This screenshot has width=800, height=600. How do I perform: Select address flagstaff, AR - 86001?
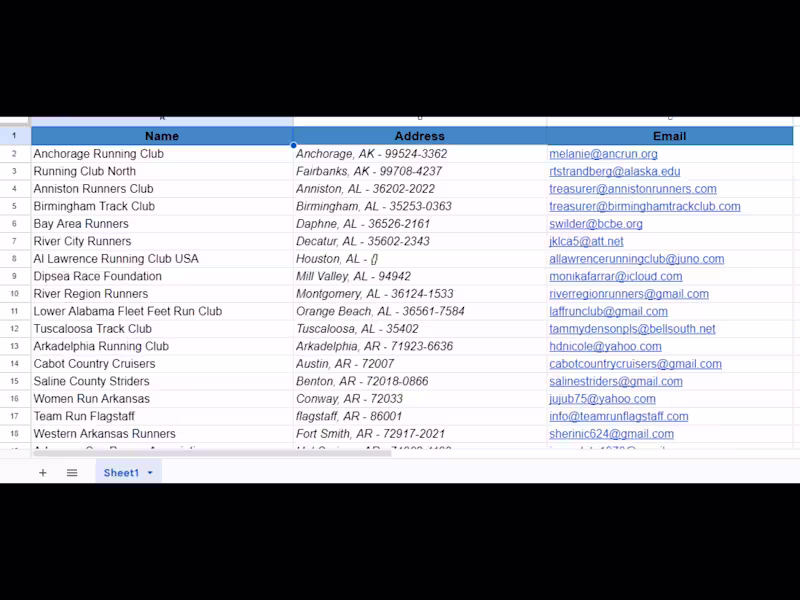(419, 416)
